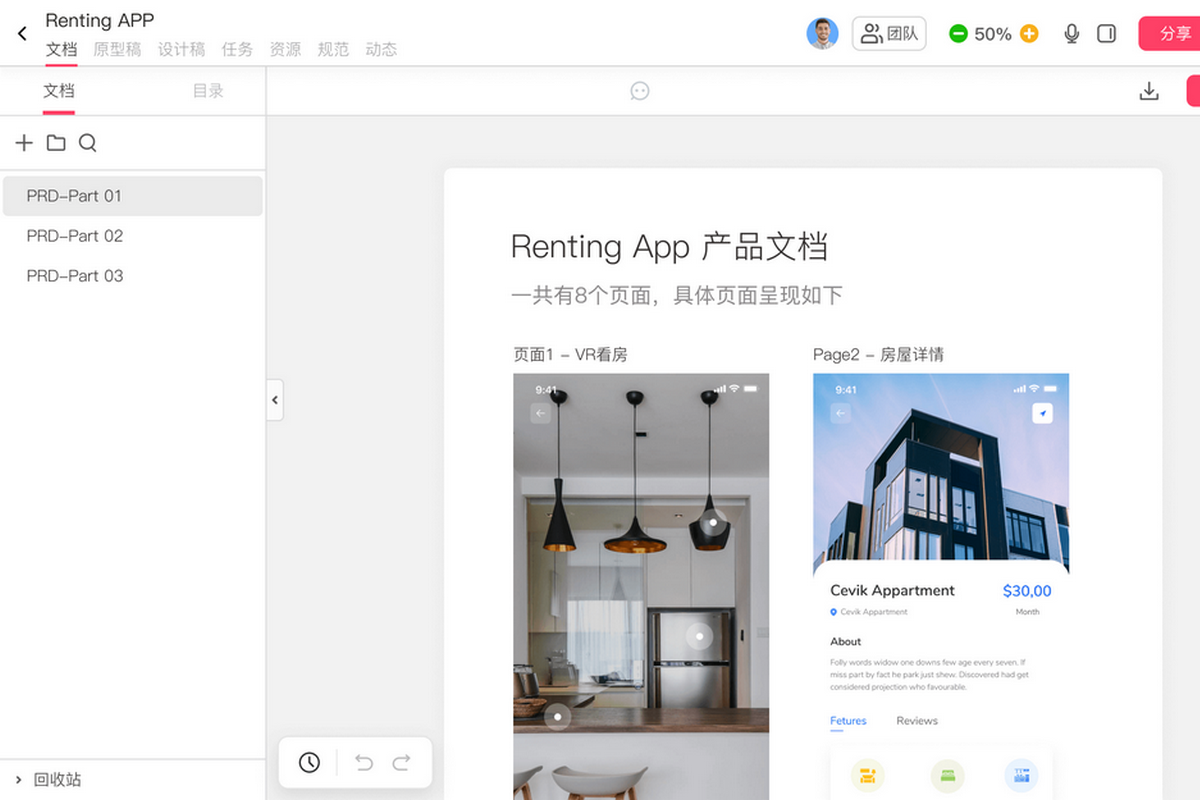Expand the 回收站 recycle bin
Screen dimensions: 1200x800
click(x=18, y=780)
